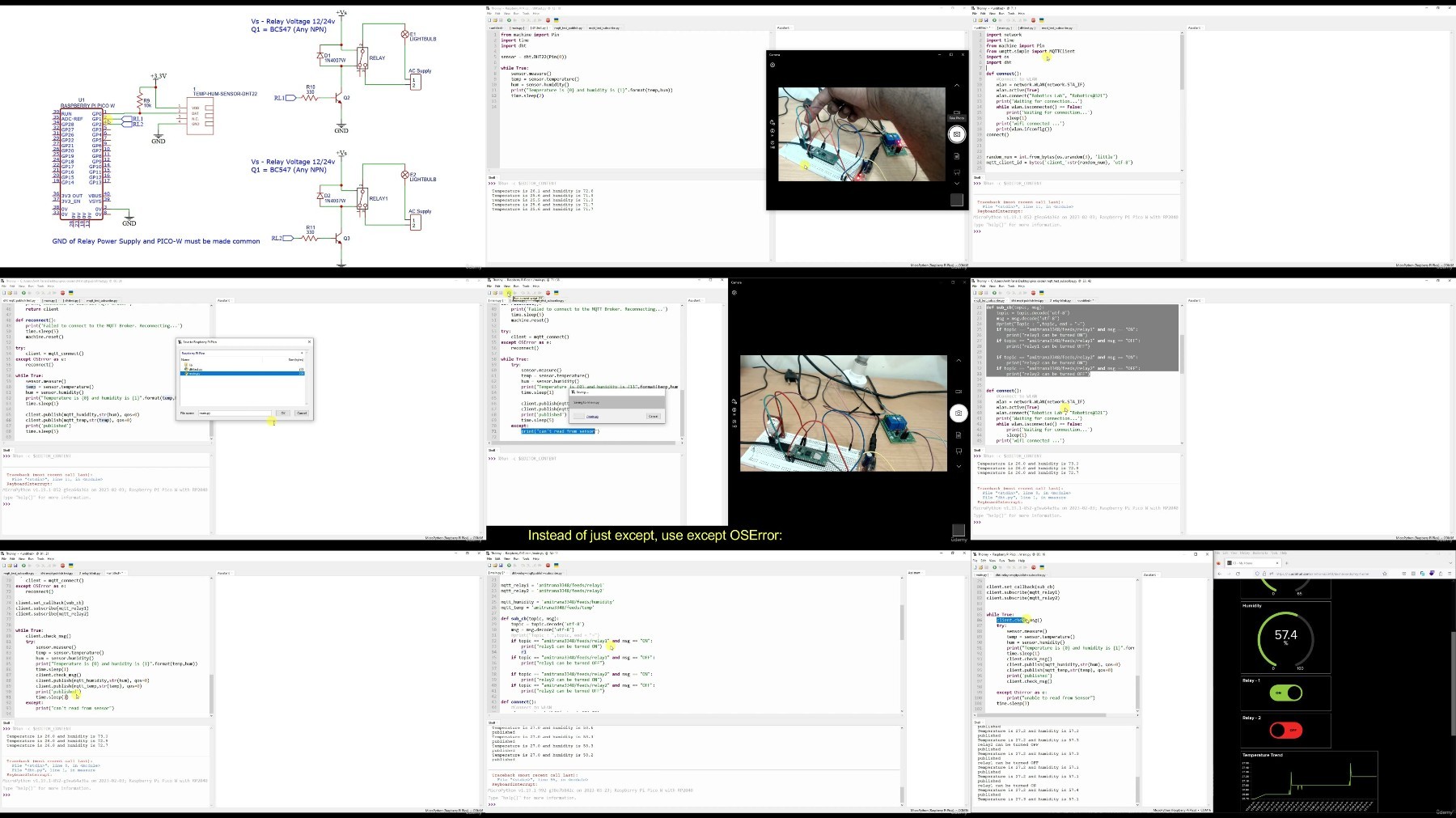The height and width of the screenshot is (818, 1456).
Task: Click the File name field in the Save dialog
Action: click(x=235, y=413)
